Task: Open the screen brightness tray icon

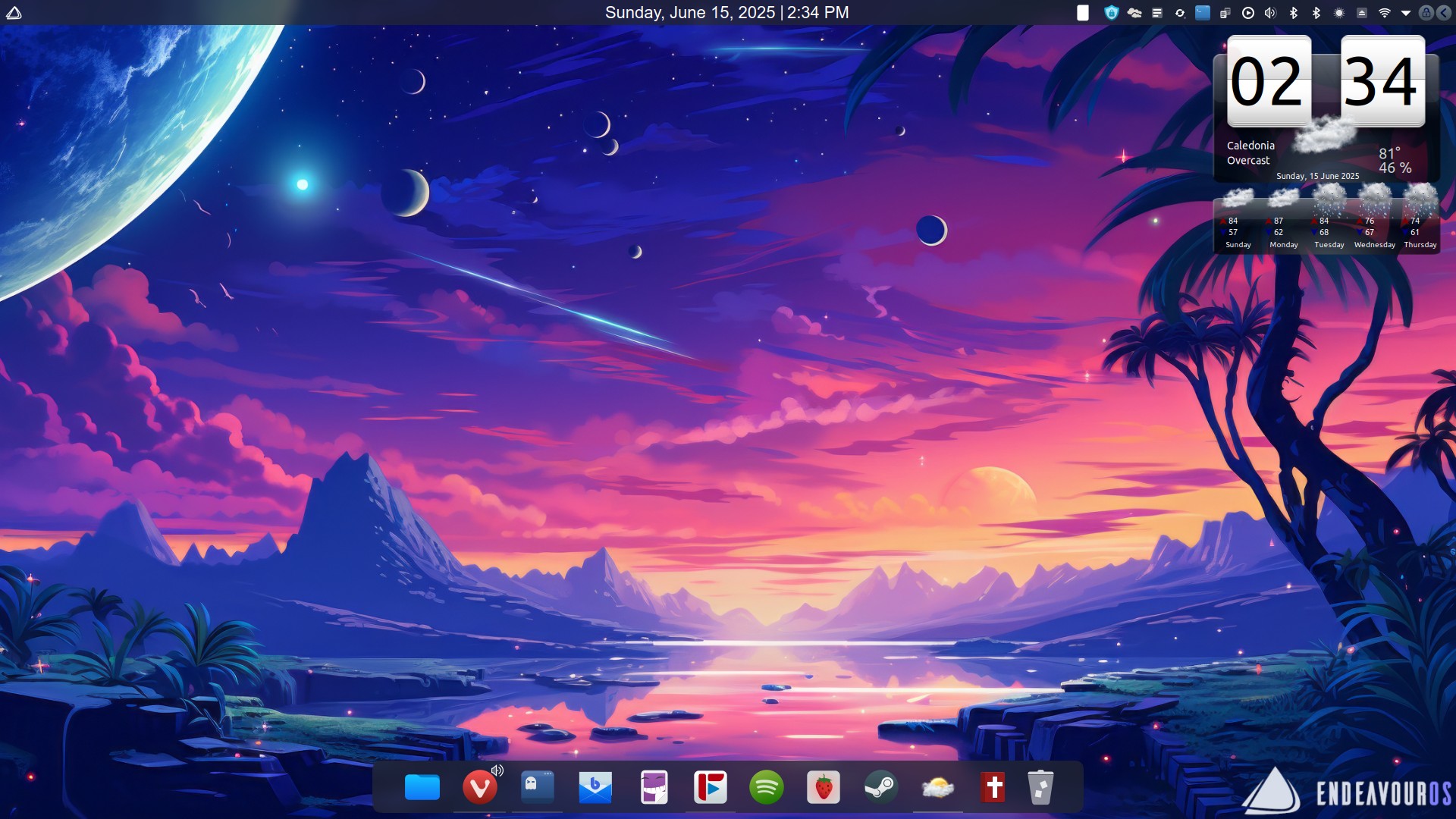Action: coord(1339,12)
